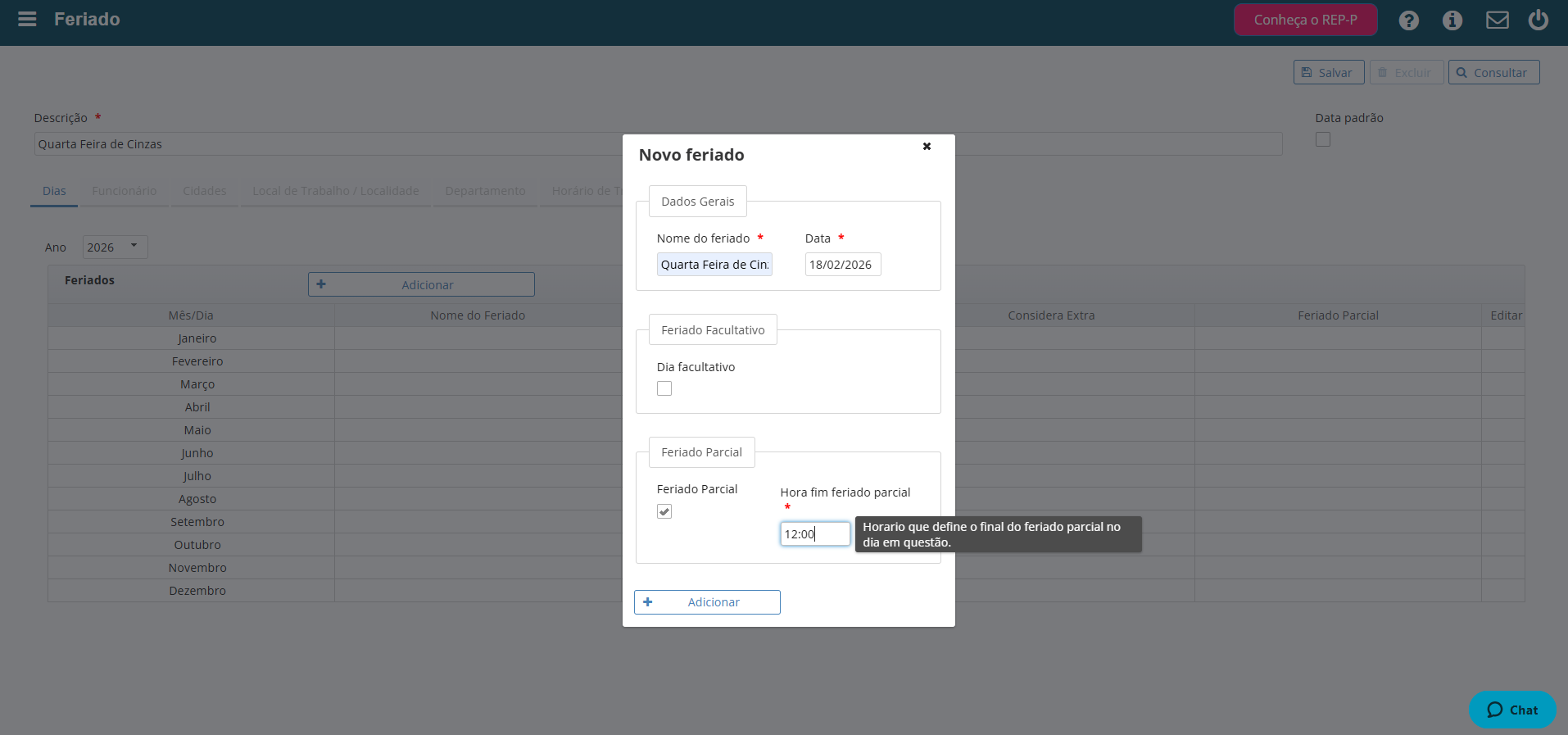Click Adicionar button in Feriados table
This screenshot has height=735, width=1568.
coord(421,284)
